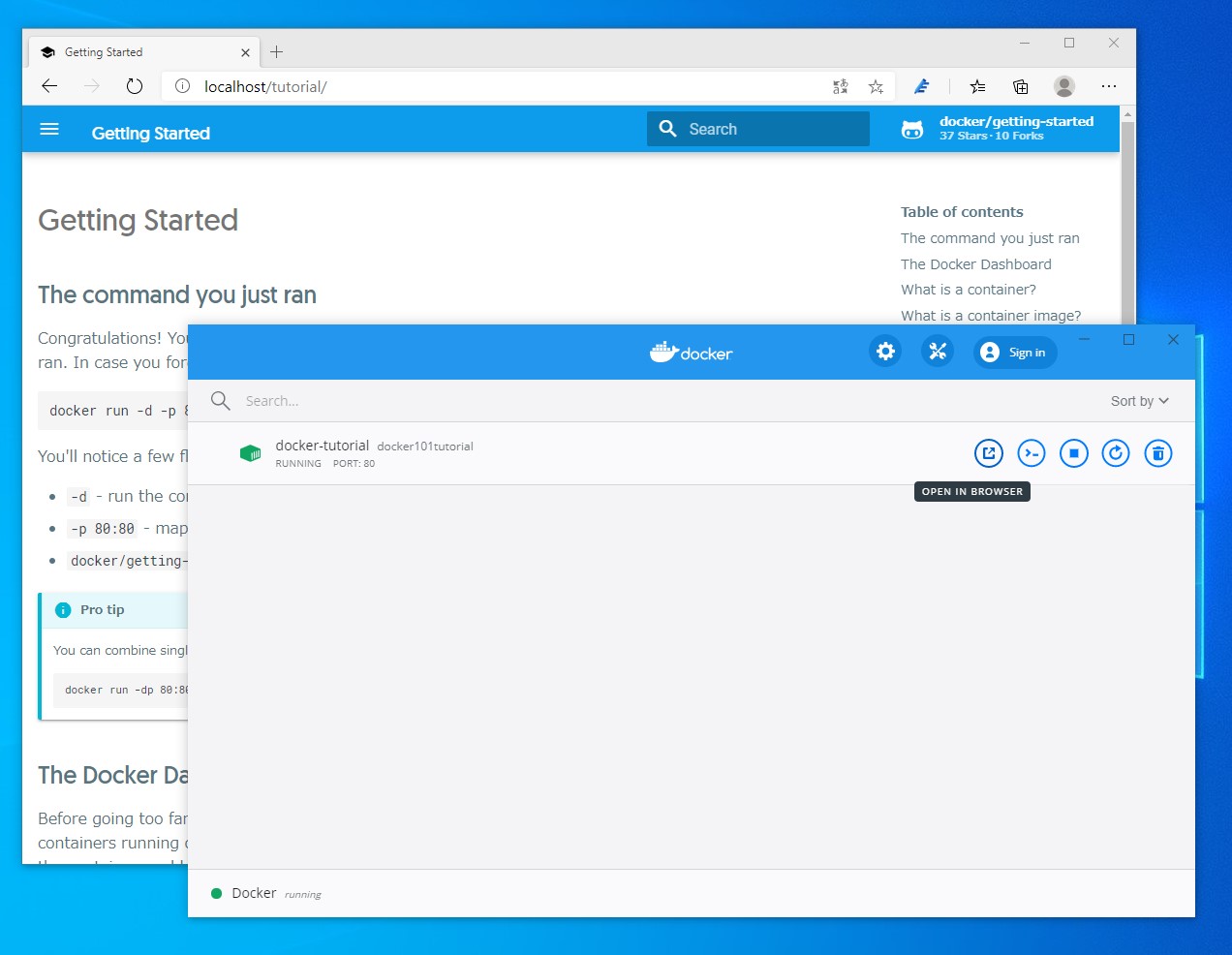Image resolution: width=1232 pixels, height=955 pixels.
Task: Click Getting Started header title
Action: click(x=151, y=134)
